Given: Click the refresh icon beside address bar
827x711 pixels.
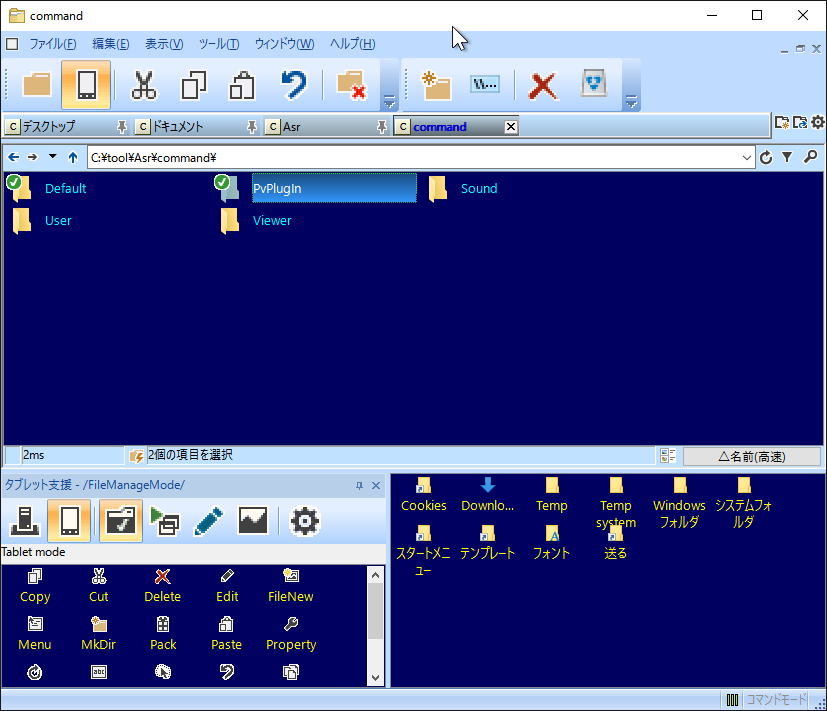Looking at the screenshot, I should tap(766, 157).
